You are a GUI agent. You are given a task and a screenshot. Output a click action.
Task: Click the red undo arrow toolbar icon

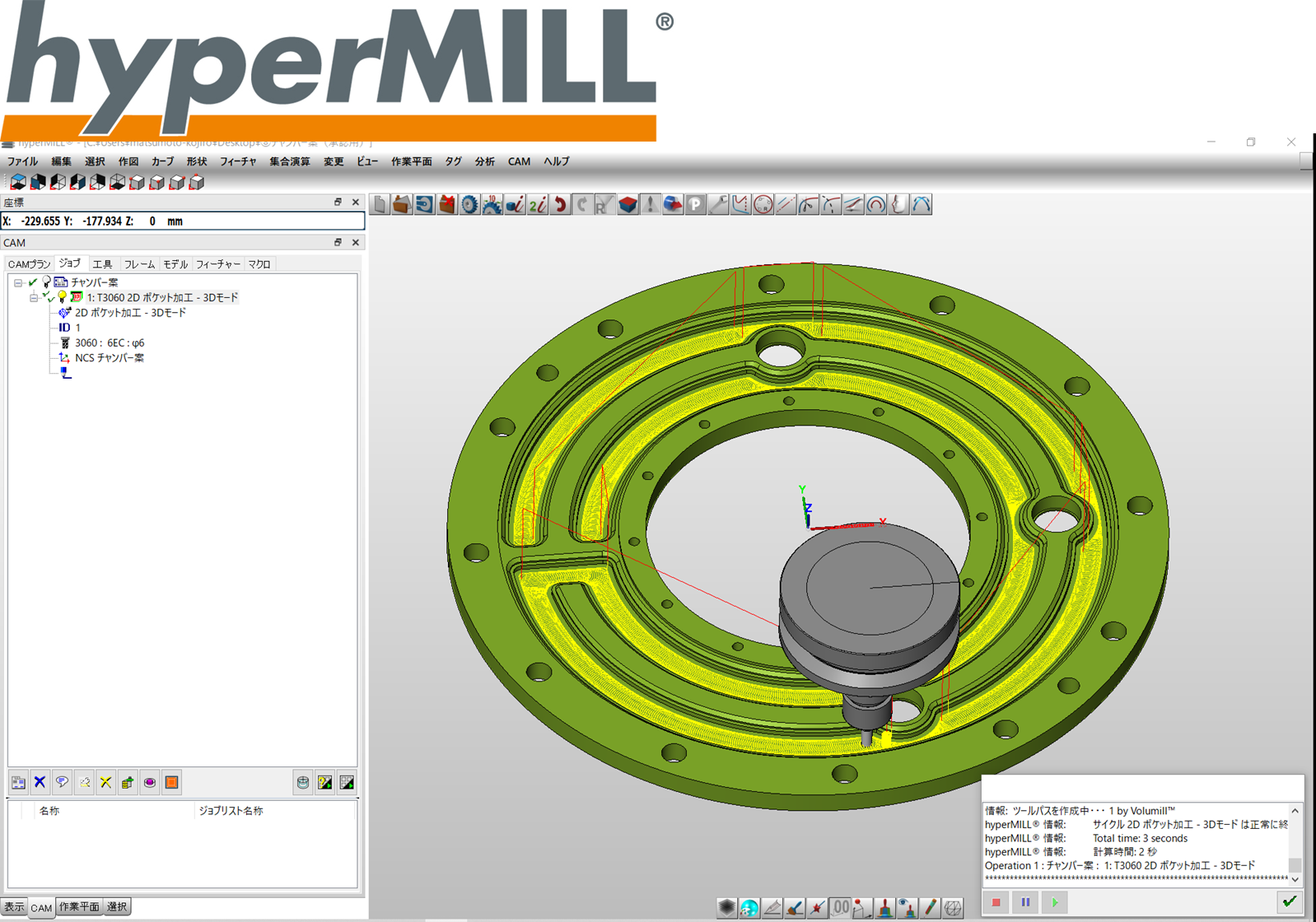560,205
